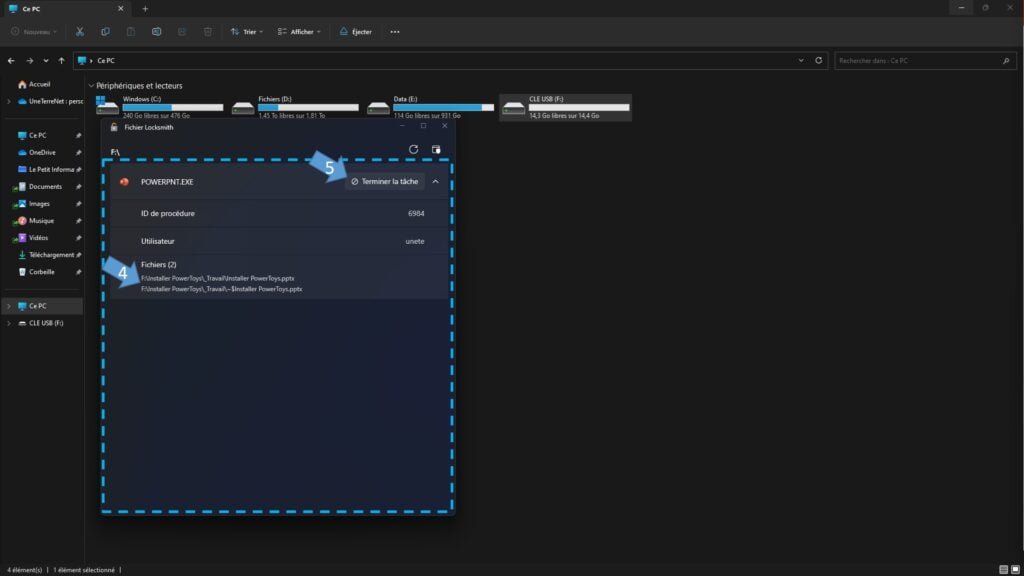Image resolution: width=1024 pixels, height=576 pixels.
Task: Click the Delete trash icon in Explorer toolbar
Action: tap(208, 31)
